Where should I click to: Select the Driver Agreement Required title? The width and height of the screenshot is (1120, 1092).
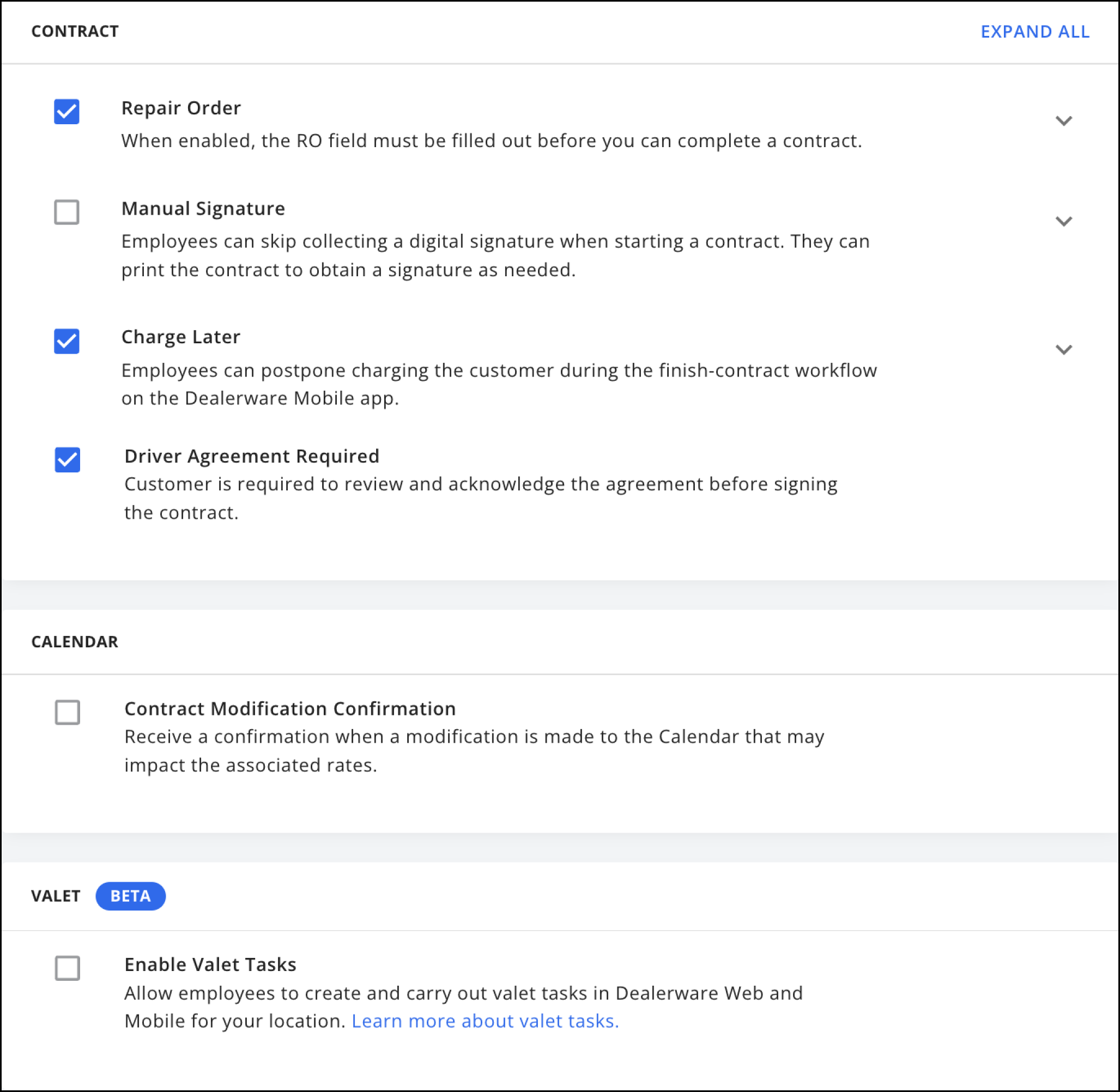tap(252, 456)
